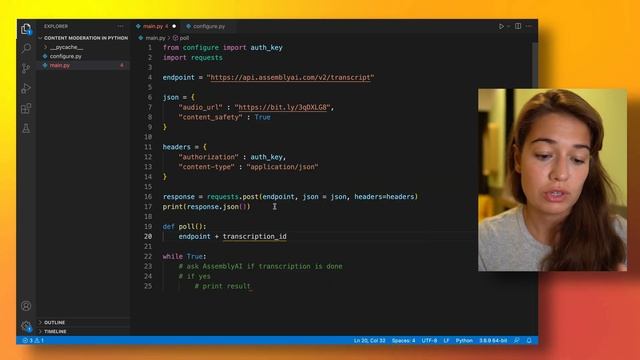Image resolution: width=640 pixels, height=360 pixels.
Task: Click the EXPLORER panel title
Action: pyautogui.click(x=56, y=26)
